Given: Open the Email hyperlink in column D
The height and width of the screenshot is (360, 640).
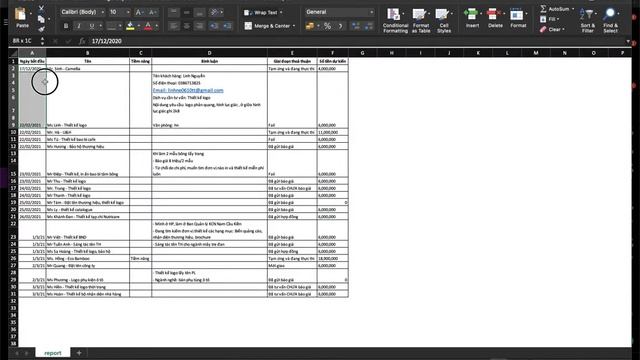Looking at the screenshot, I should pyautogui.click(x=188, y=90).
